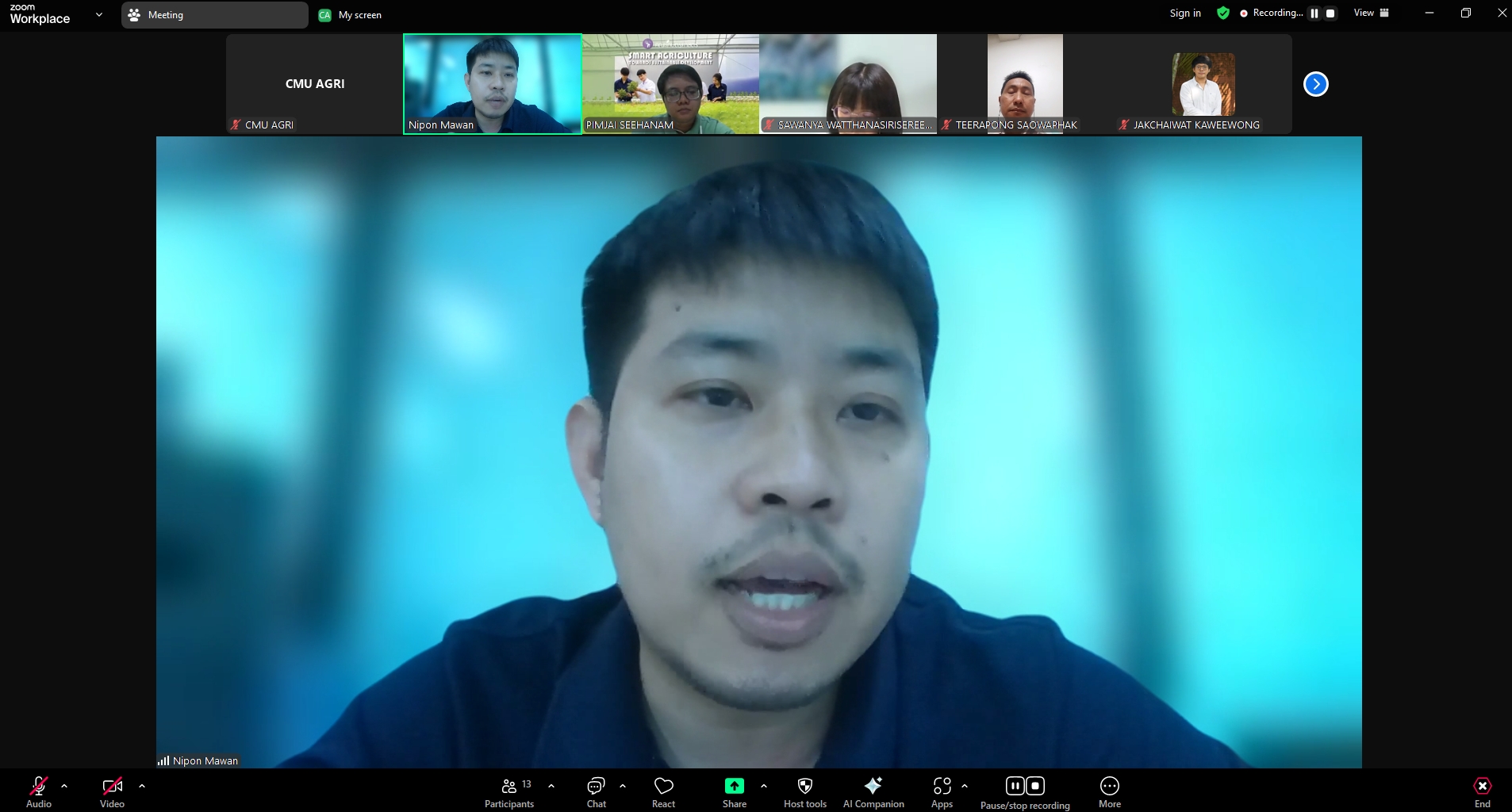
Task: Expand Apps options caret
Action: point(965,786)
